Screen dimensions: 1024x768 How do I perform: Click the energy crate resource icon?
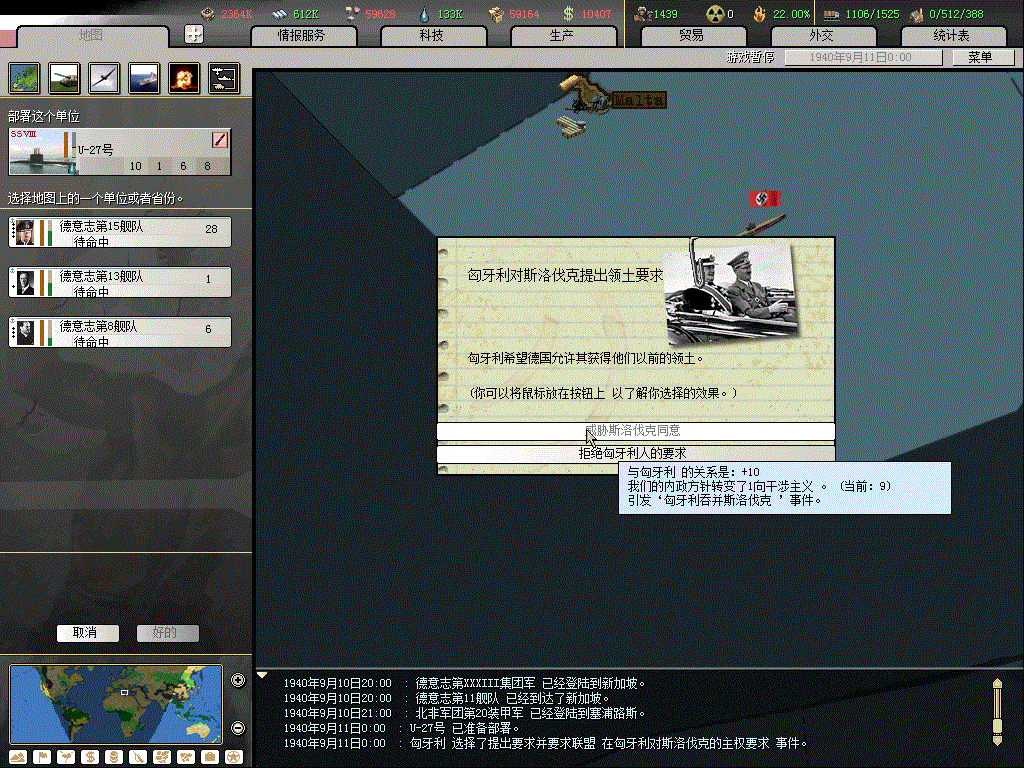(x=208, y=13)
